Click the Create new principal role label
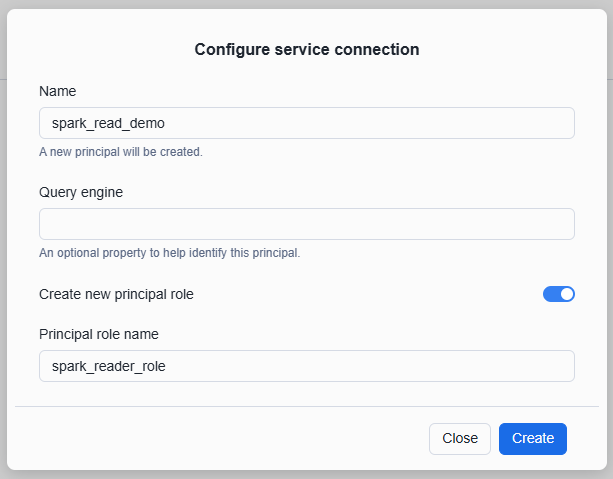This screenshot has width=613, height=479. 116,294
